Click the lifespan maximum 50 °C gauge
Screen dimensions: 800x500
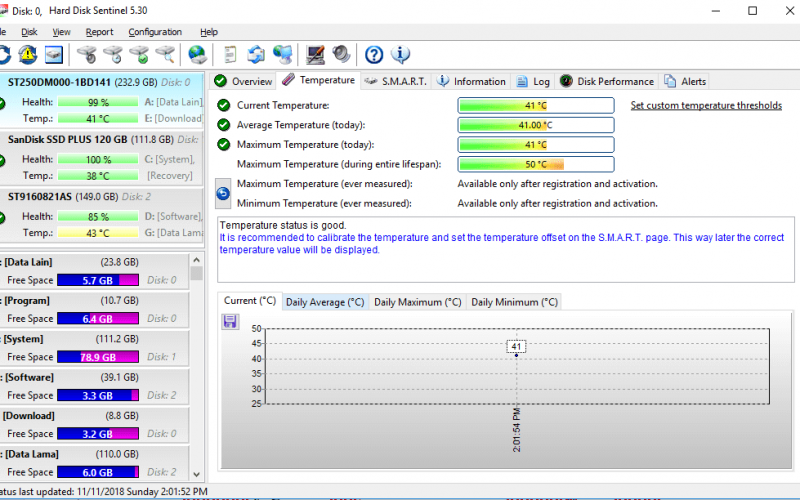(536, 164)
